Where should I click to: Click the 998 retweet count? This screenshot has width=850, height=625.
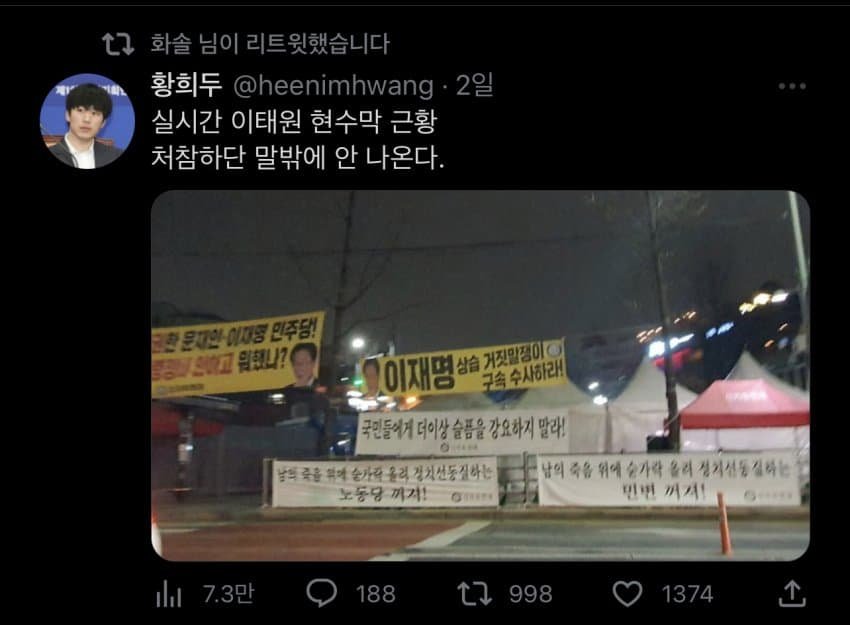pyautogui.click(x=531, y=594)
